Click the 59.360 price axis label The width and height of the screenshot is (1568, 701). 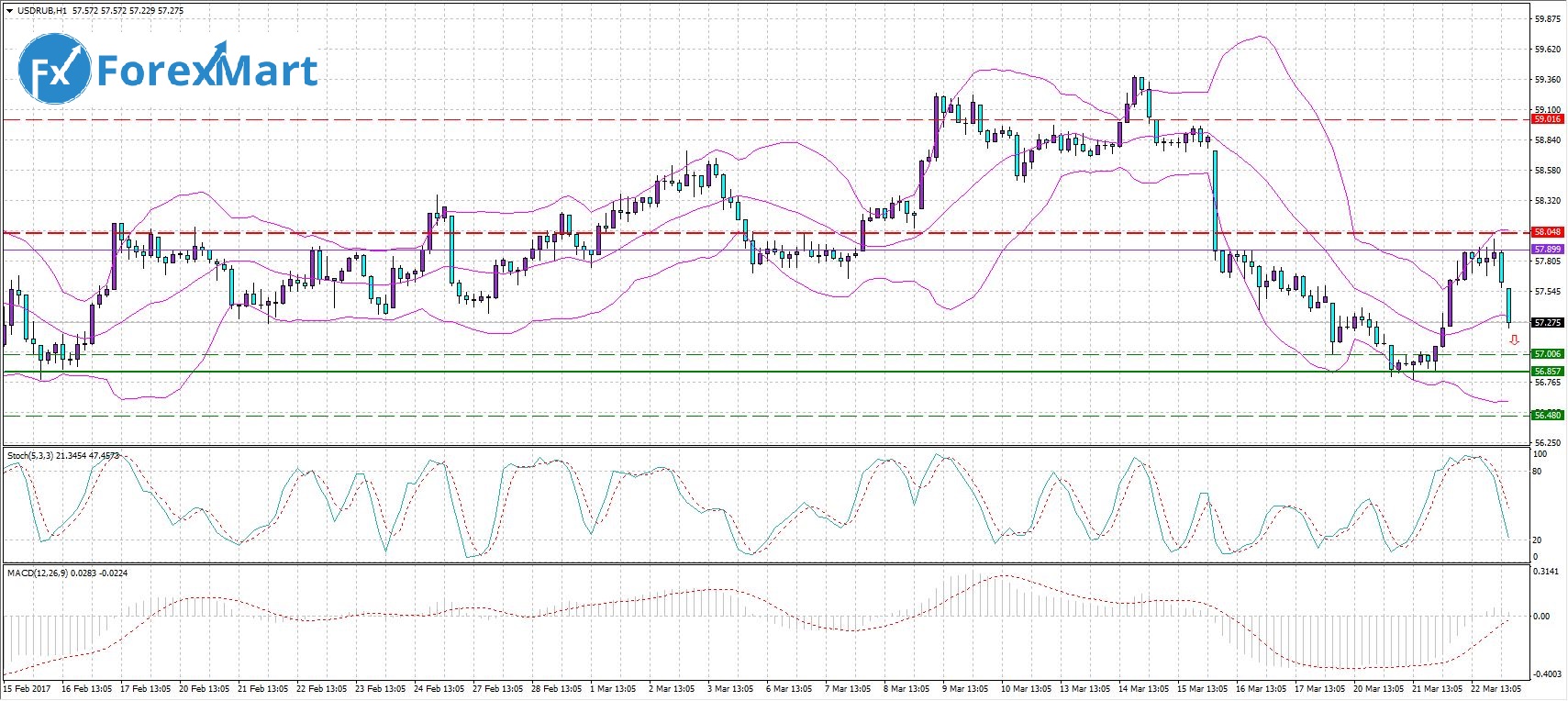(1548, 80)
